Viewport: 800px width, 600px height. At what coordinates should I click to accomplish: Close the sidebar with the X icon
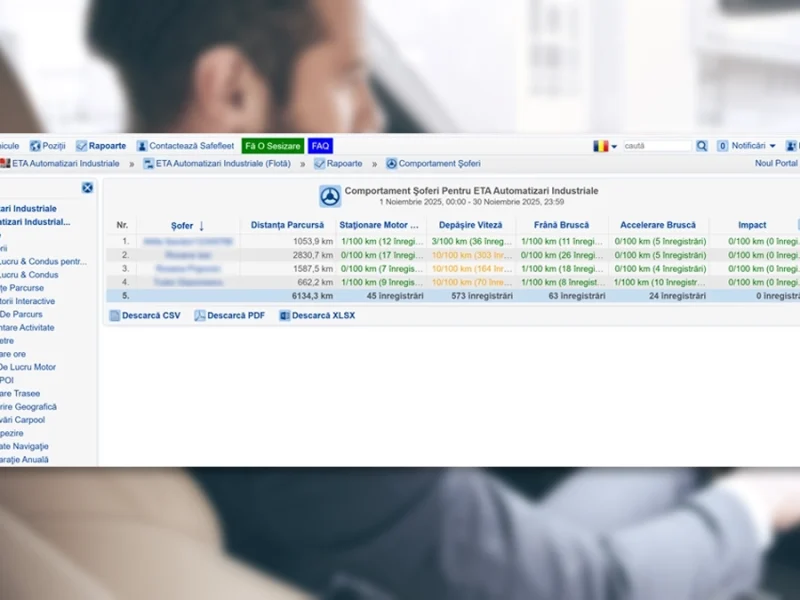87,187
